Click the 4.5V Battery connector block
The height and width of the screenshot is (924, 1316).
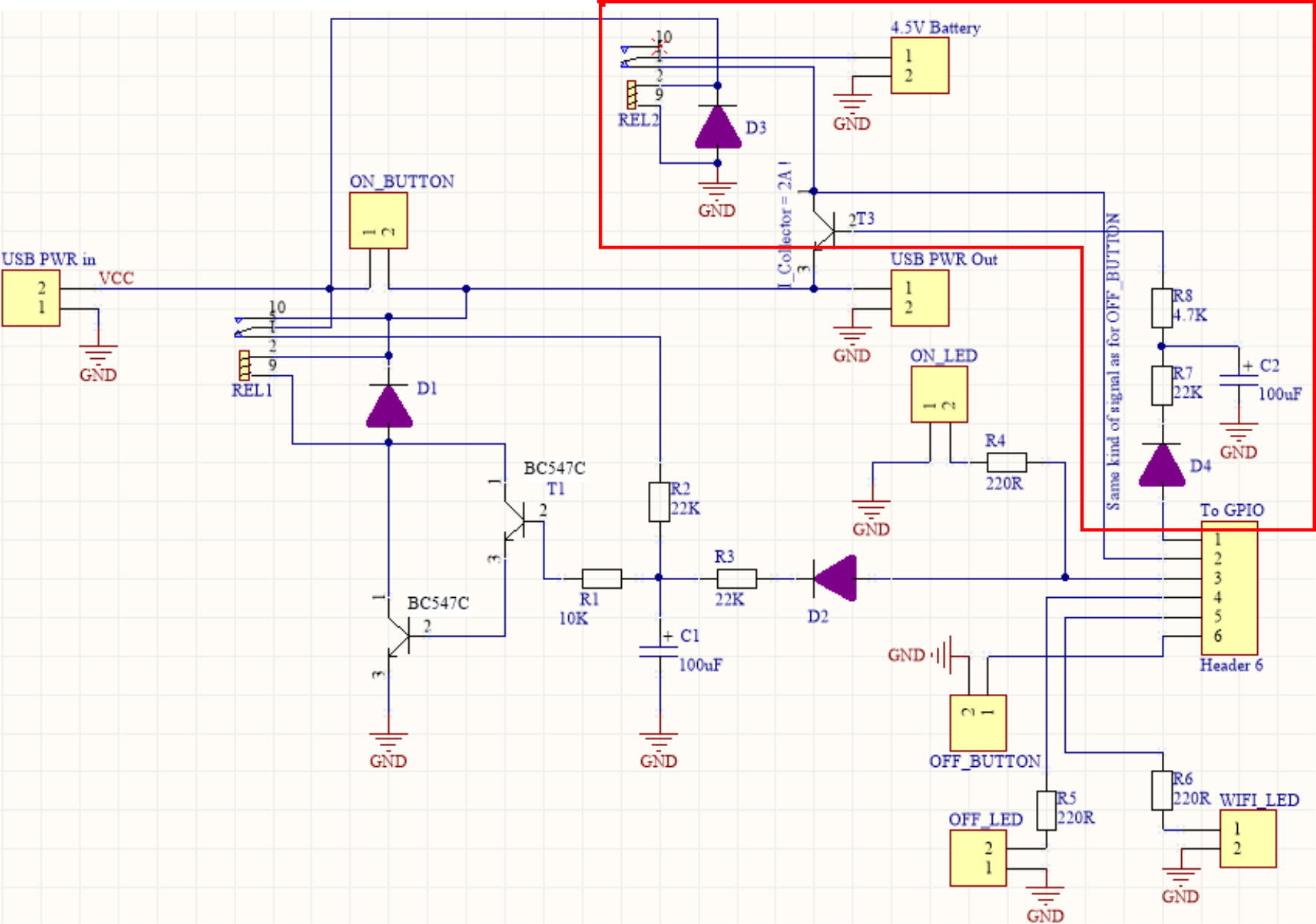point(920,66)
